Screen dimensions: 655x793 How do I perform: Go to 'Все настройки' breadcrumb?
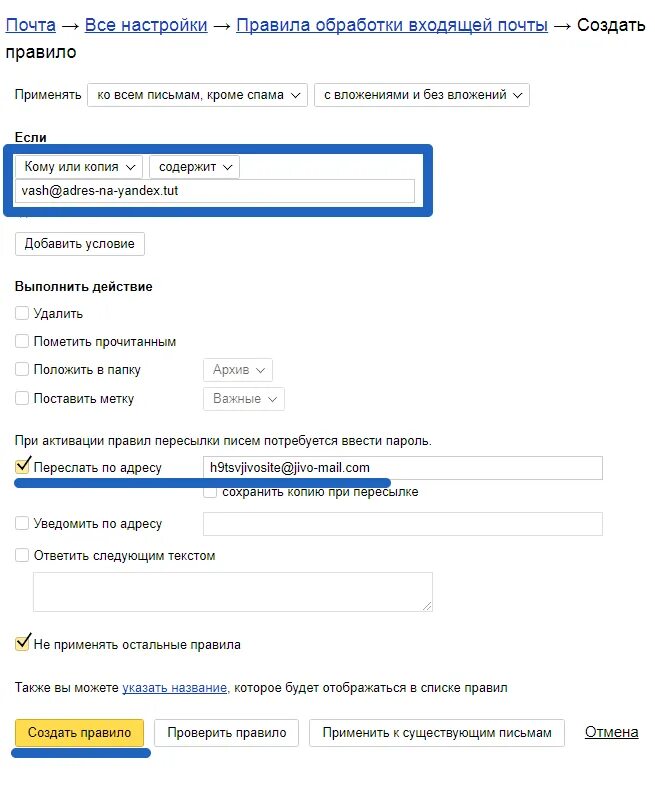(x=146, y=25)
